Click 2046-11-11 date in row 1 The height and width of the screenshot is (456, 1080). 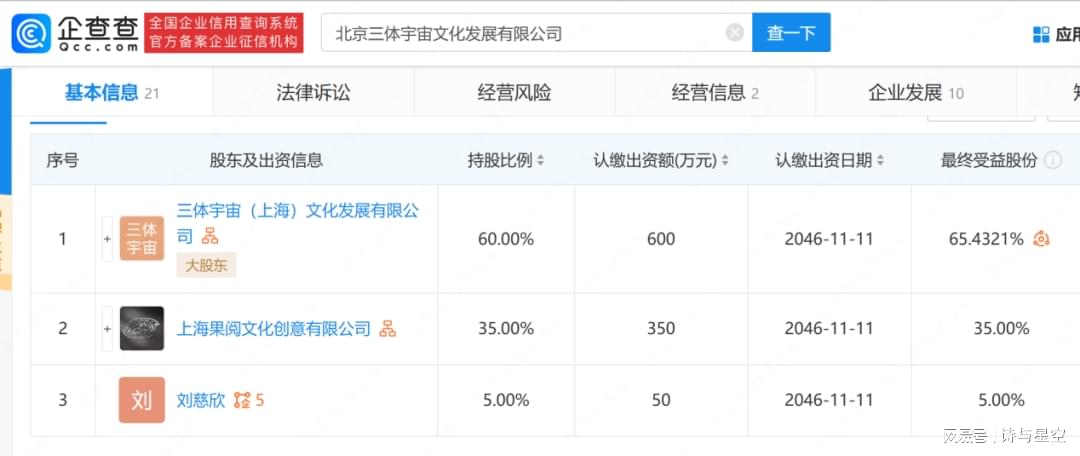829,239
